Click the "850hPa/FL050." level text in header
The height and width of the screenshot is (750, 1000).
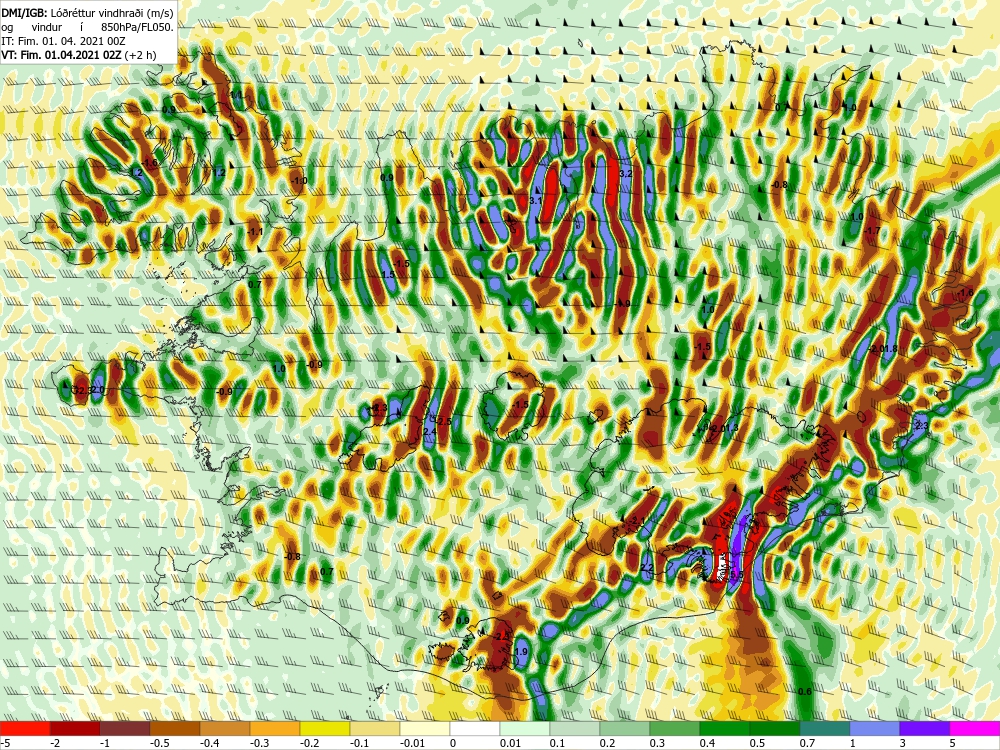pyautogui.click(x=138, y=27)
